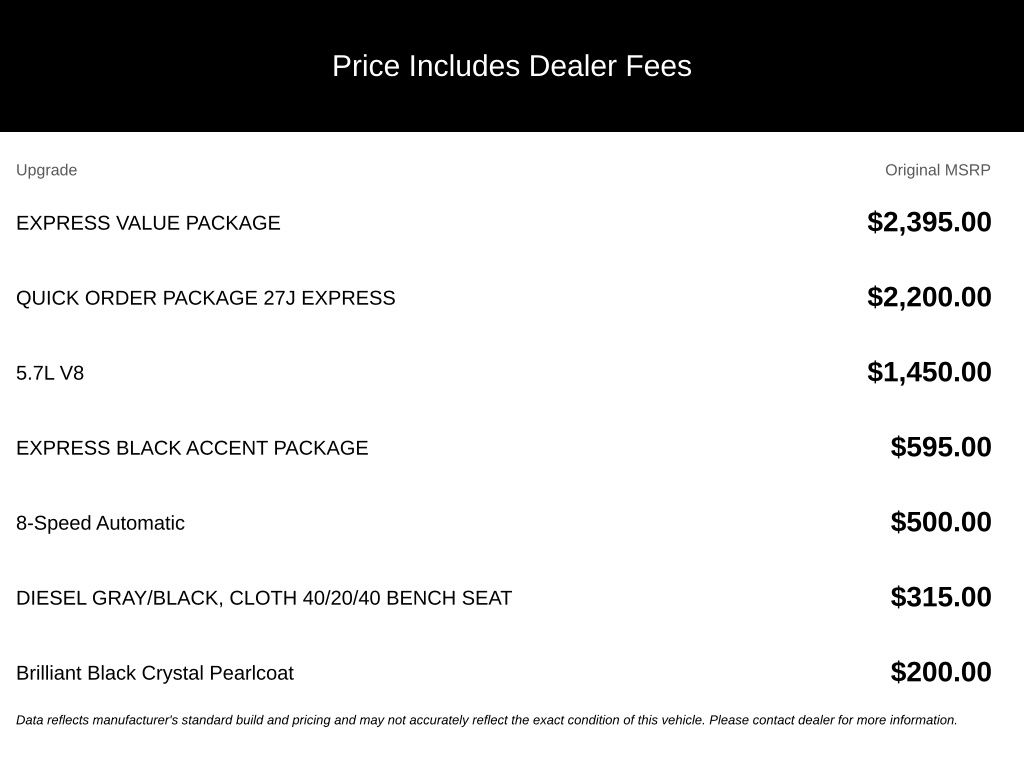1024x768 pixels.
Task: Click the 'Please contact dealer' sentence
Action: (833, 720)
